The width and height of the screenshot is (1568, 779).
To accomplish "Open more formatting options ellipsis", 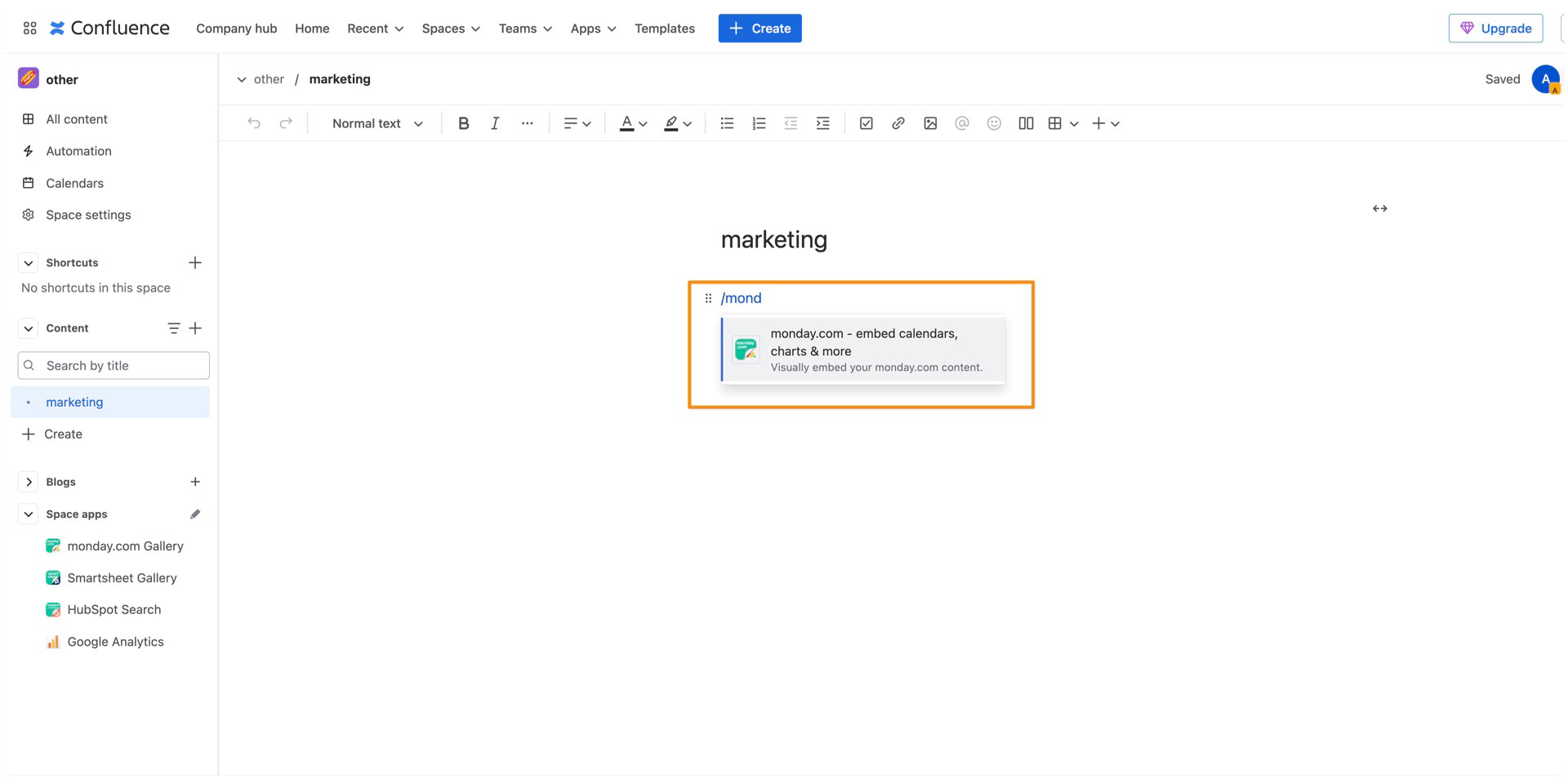I will pyautogui.click(x=527, y=123).
